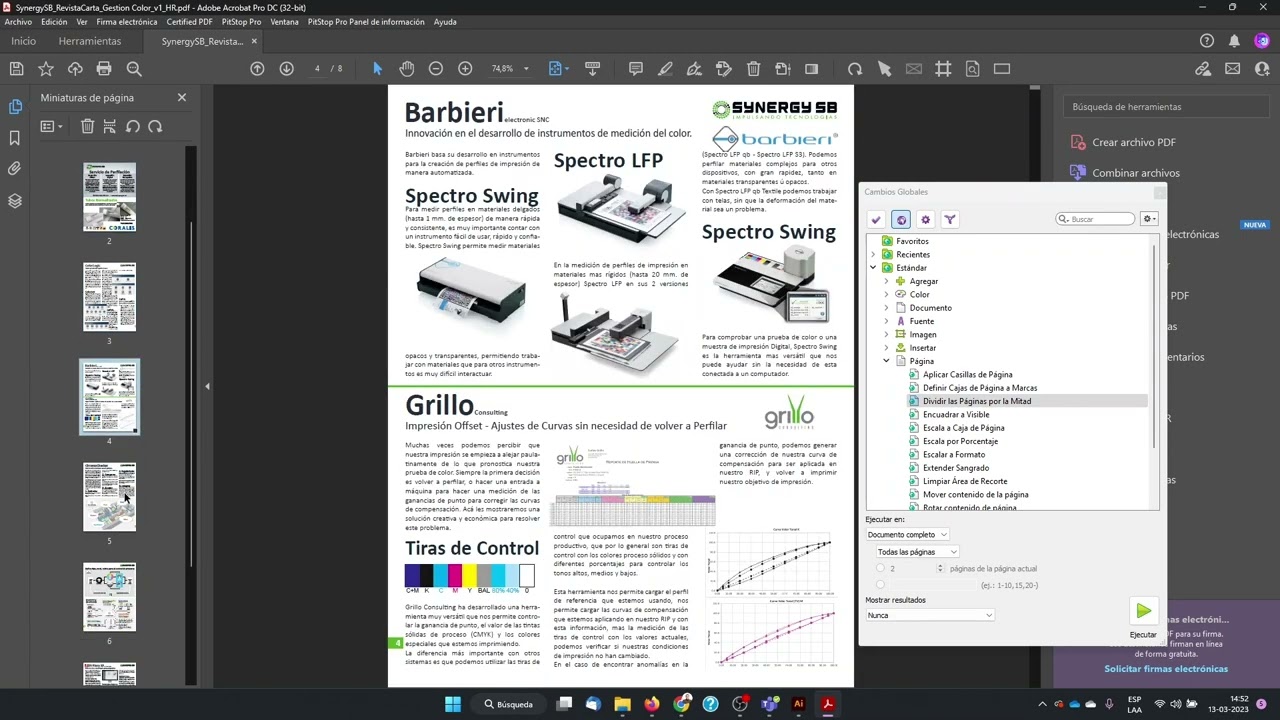Image resolution: width=1280 pixels, height=720 pixels.
Task: Go to previous page with up arrow
Action: (x=257, y=69)
